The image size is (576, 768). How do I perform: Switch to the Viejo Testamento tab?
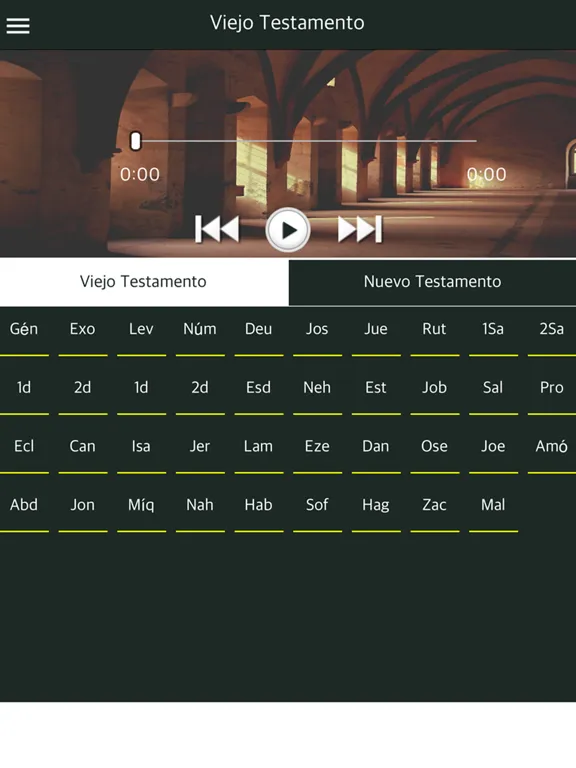[144, 282]
